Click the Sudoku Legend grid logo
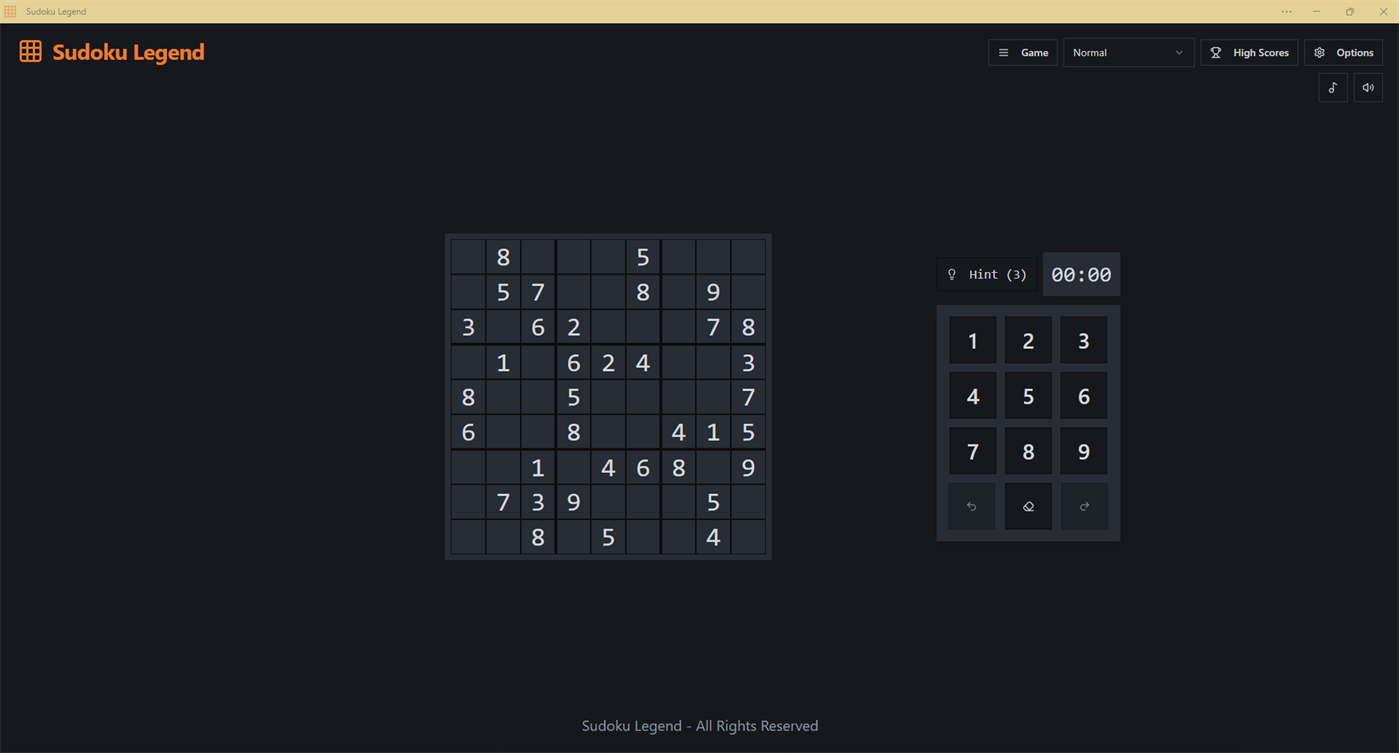The width and height of the screenshot is (1399, 753). point(30,51)
